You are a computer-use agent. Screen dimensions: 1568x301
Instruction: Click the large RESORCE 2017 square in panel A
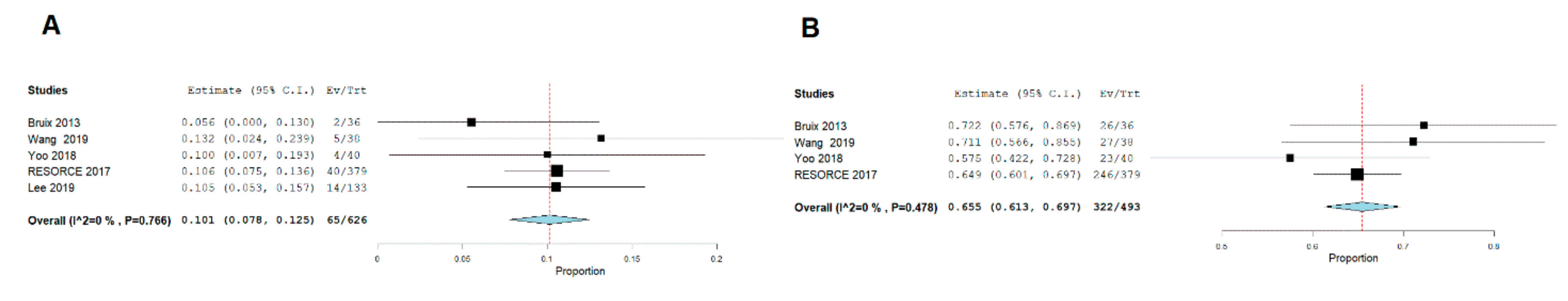556,171
